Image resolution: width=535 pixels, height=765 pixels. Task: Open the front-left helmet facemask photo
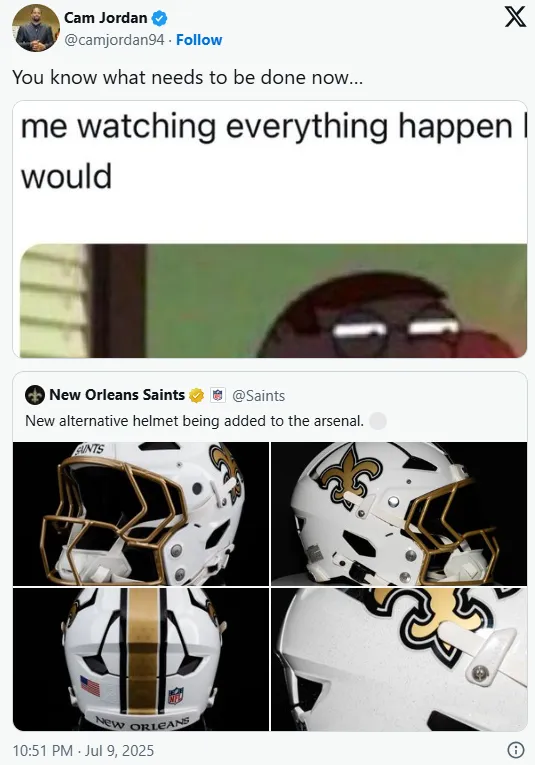pos(141,514)
